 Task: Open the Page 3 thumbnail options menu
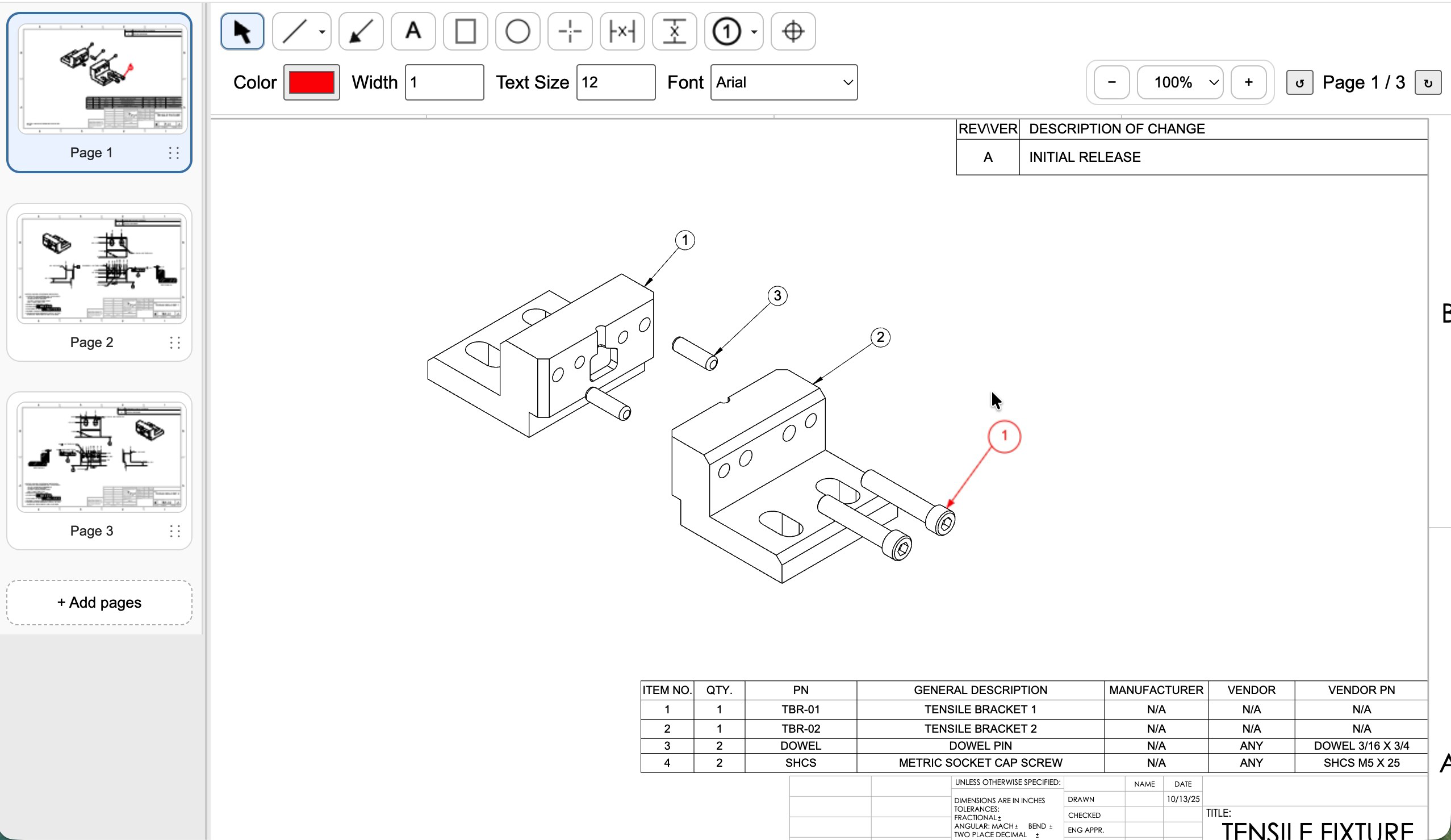click(x=174, y=532)
